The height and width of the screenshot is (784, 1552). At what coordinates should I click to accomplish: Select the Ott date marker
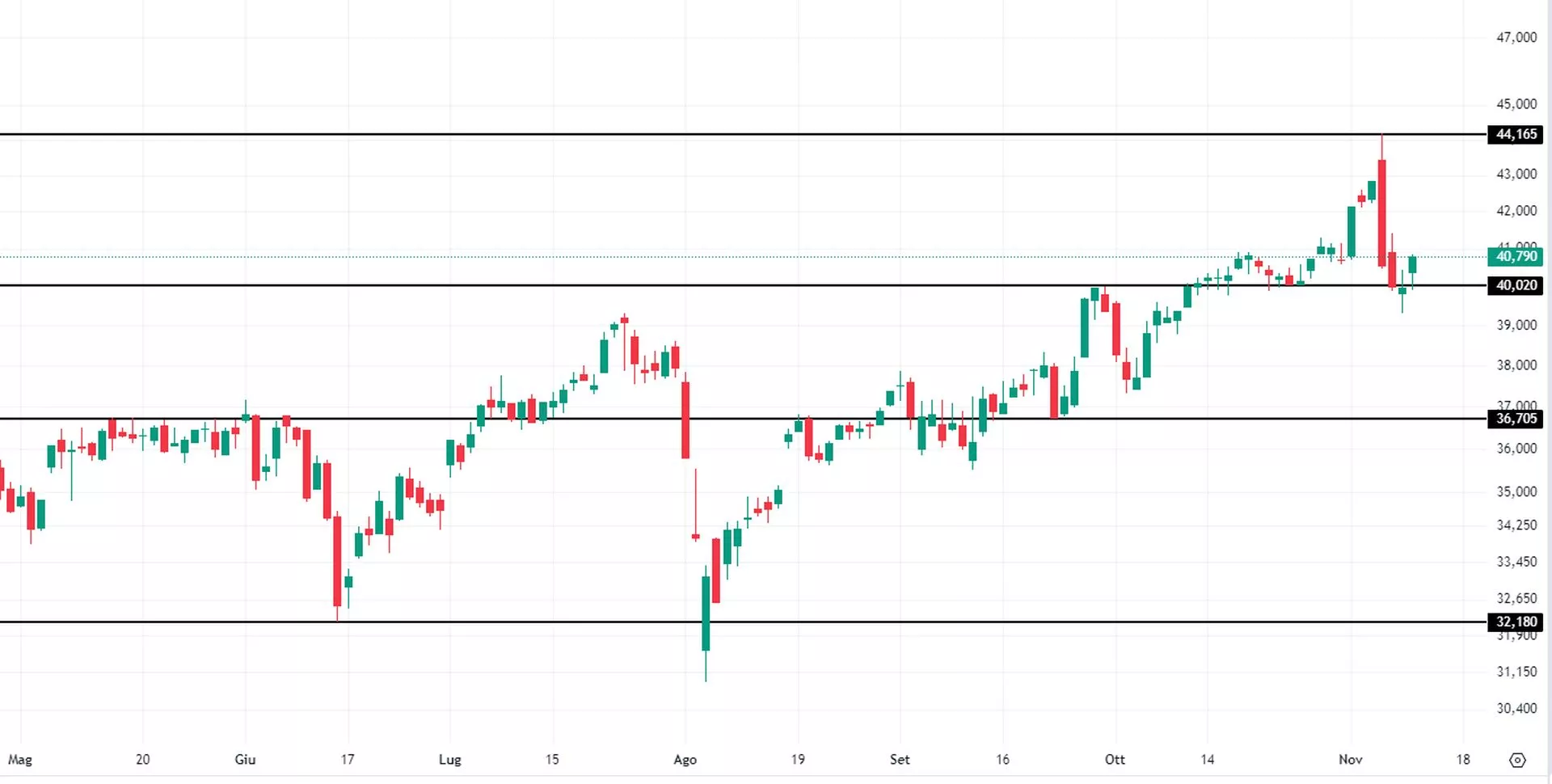pyautogui.click(x=1115, y=760)
